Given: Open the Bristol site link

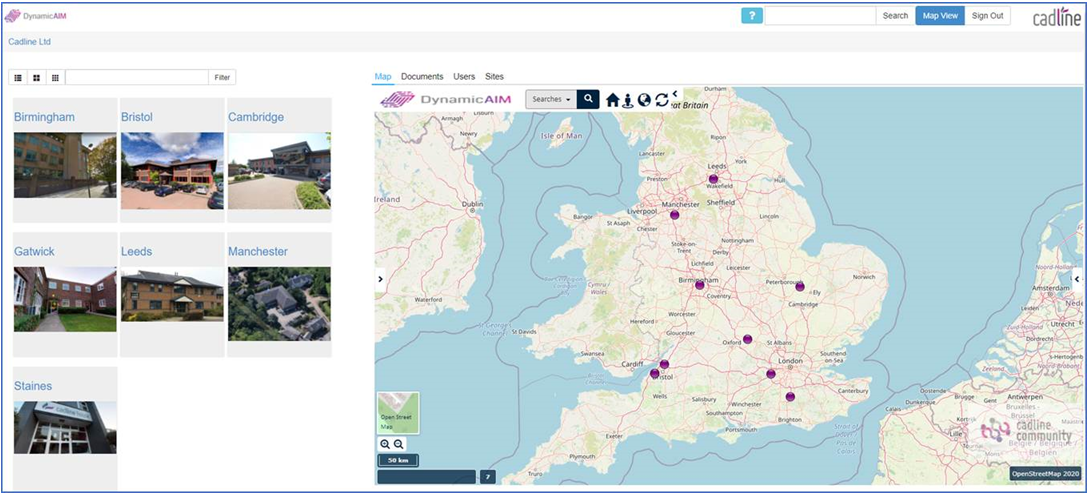Looking at the screenshot, I should click(x=137, y=117).
